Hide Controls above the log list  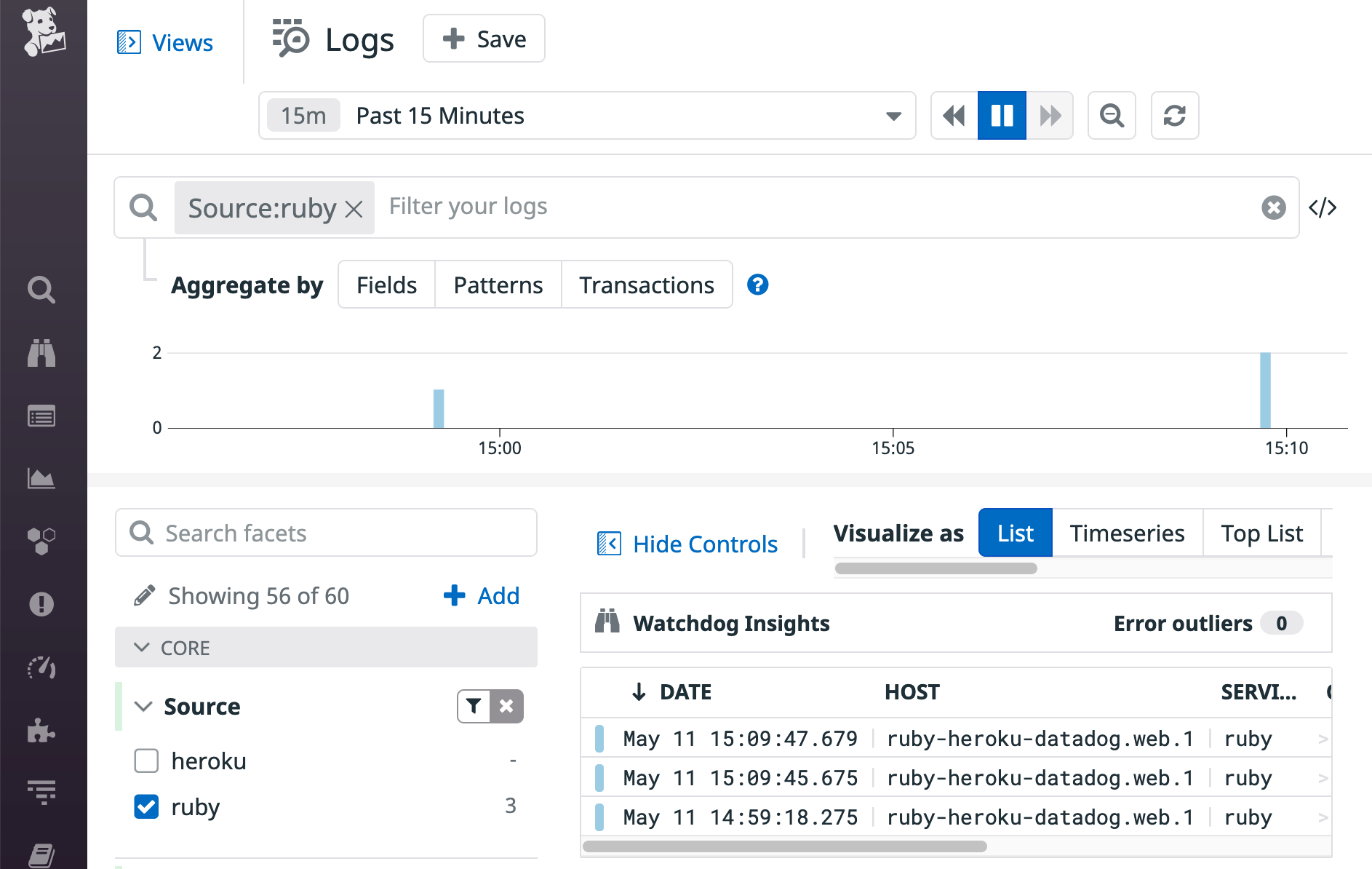[687, 544]
